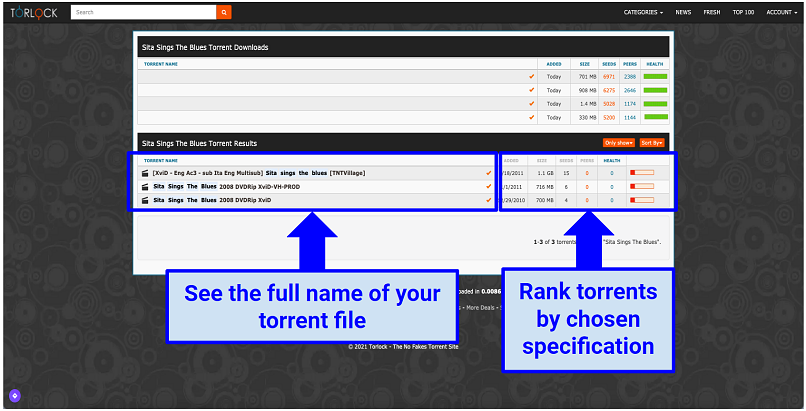This screenshot has width=806, height=411.
Task: Open the TNTVillage 'Sita sings the blues' torrent link
Action: pos(259,173)
